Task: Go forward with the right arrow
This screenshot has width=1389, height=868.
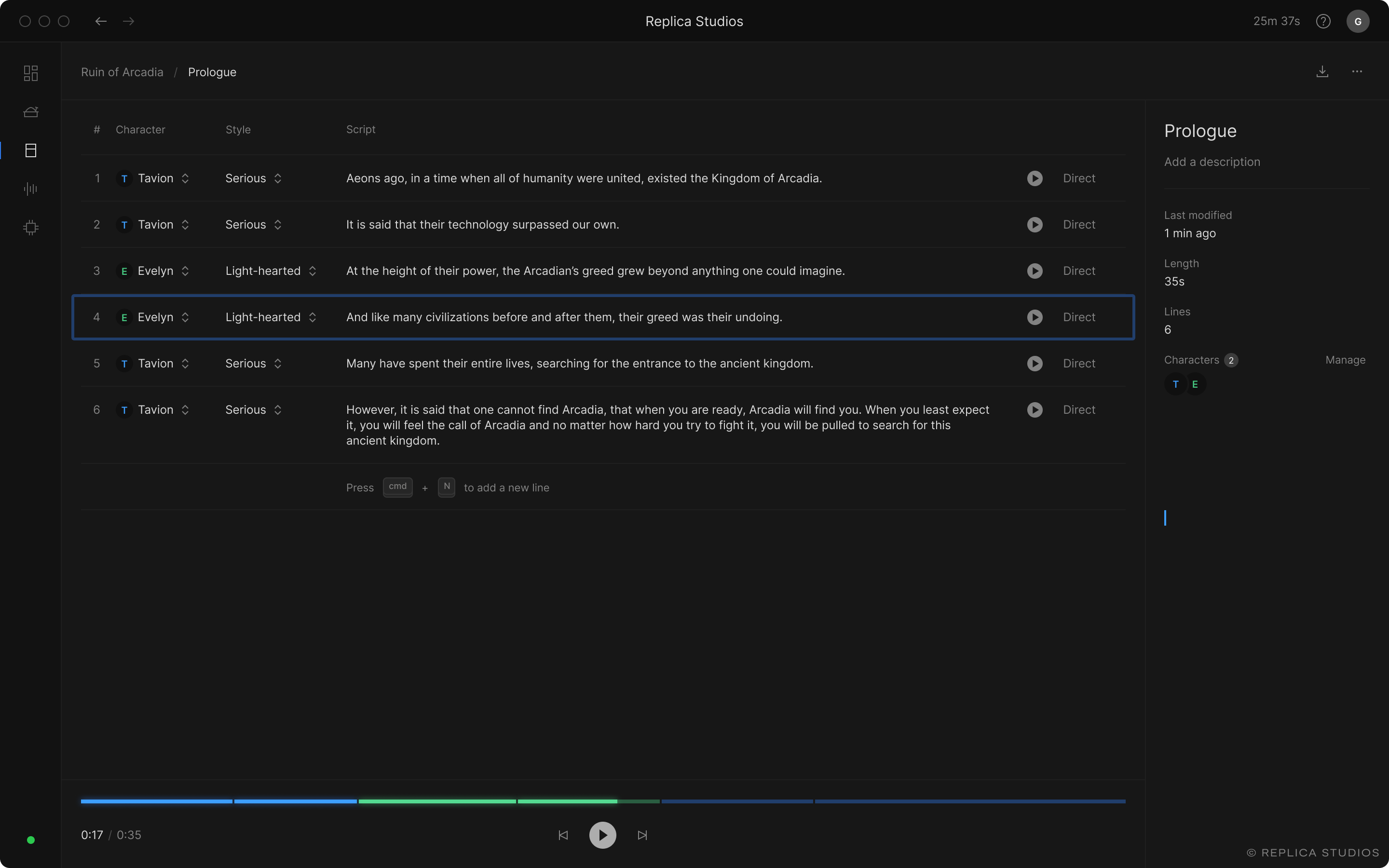Action: click(129, 21)
